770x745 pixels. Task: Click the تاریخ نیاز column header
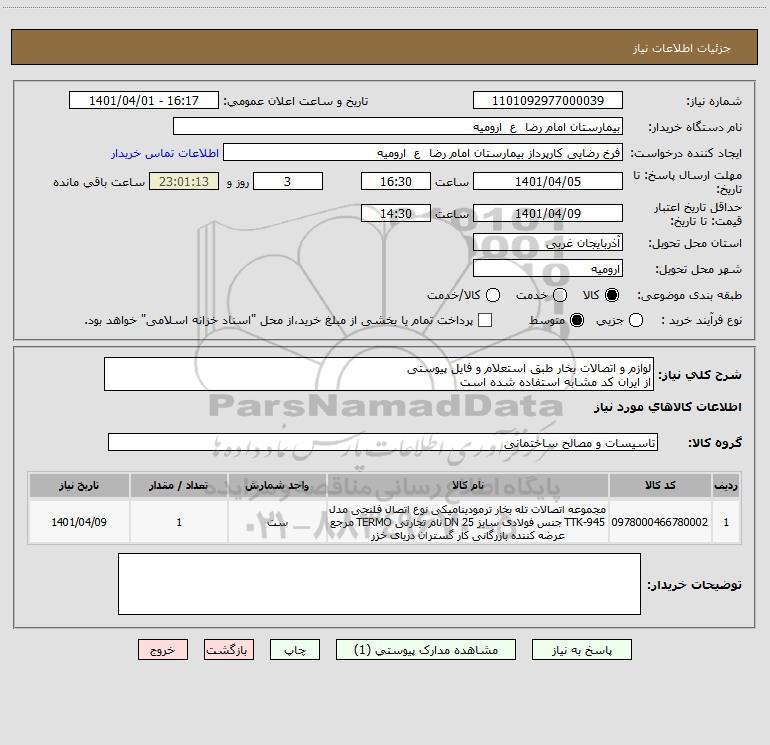click(79, 485)
